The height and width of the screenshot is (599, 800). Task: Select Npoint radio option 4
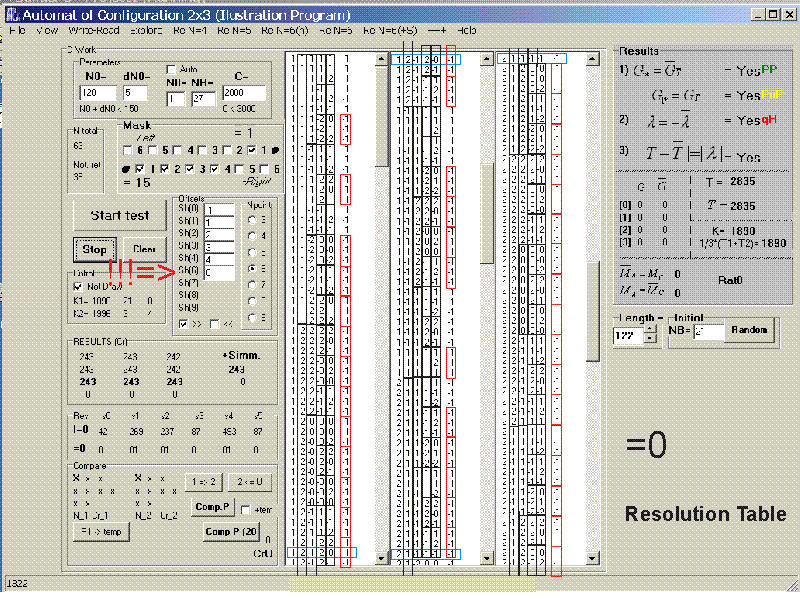252,236
